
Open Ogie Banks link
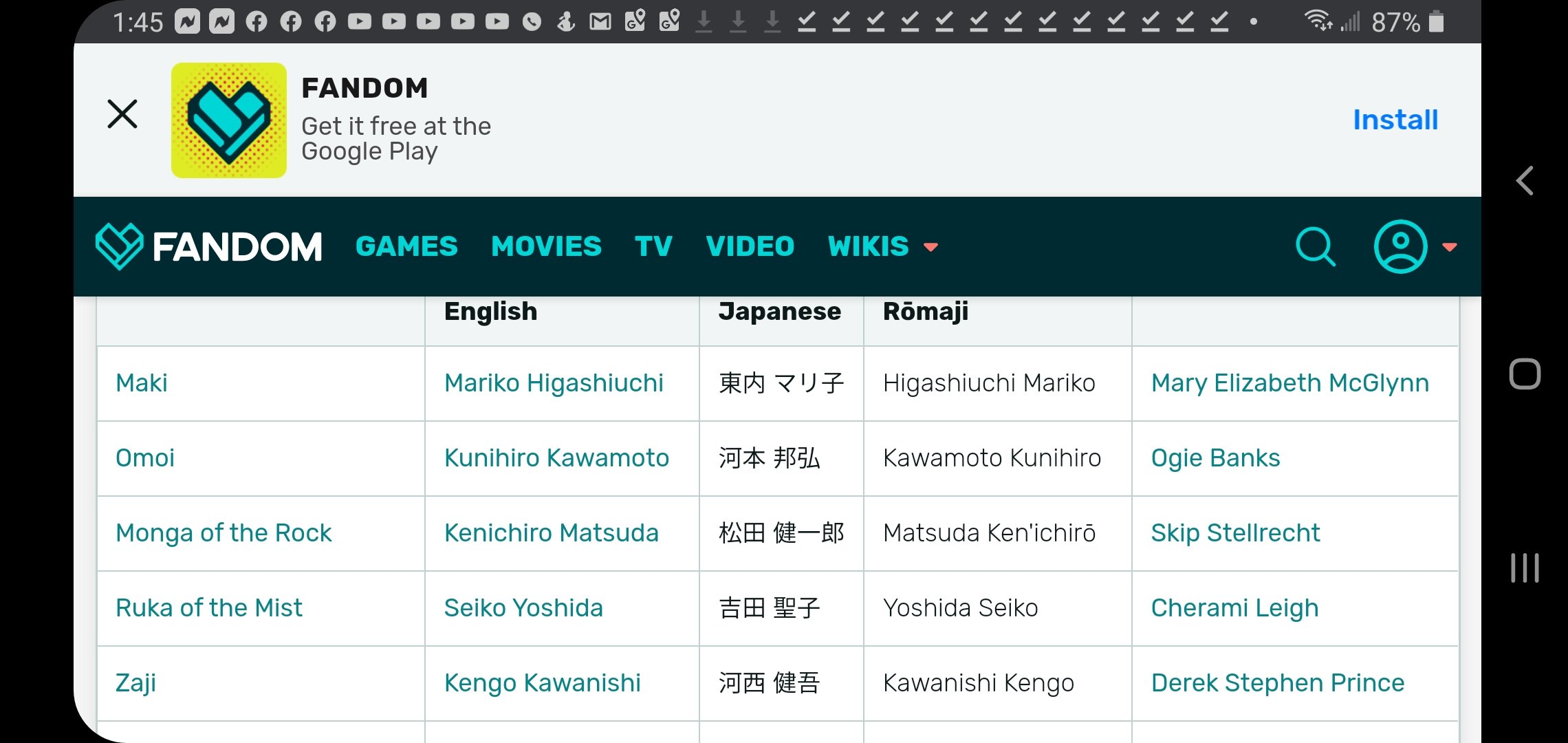(x=1216, y=457)
